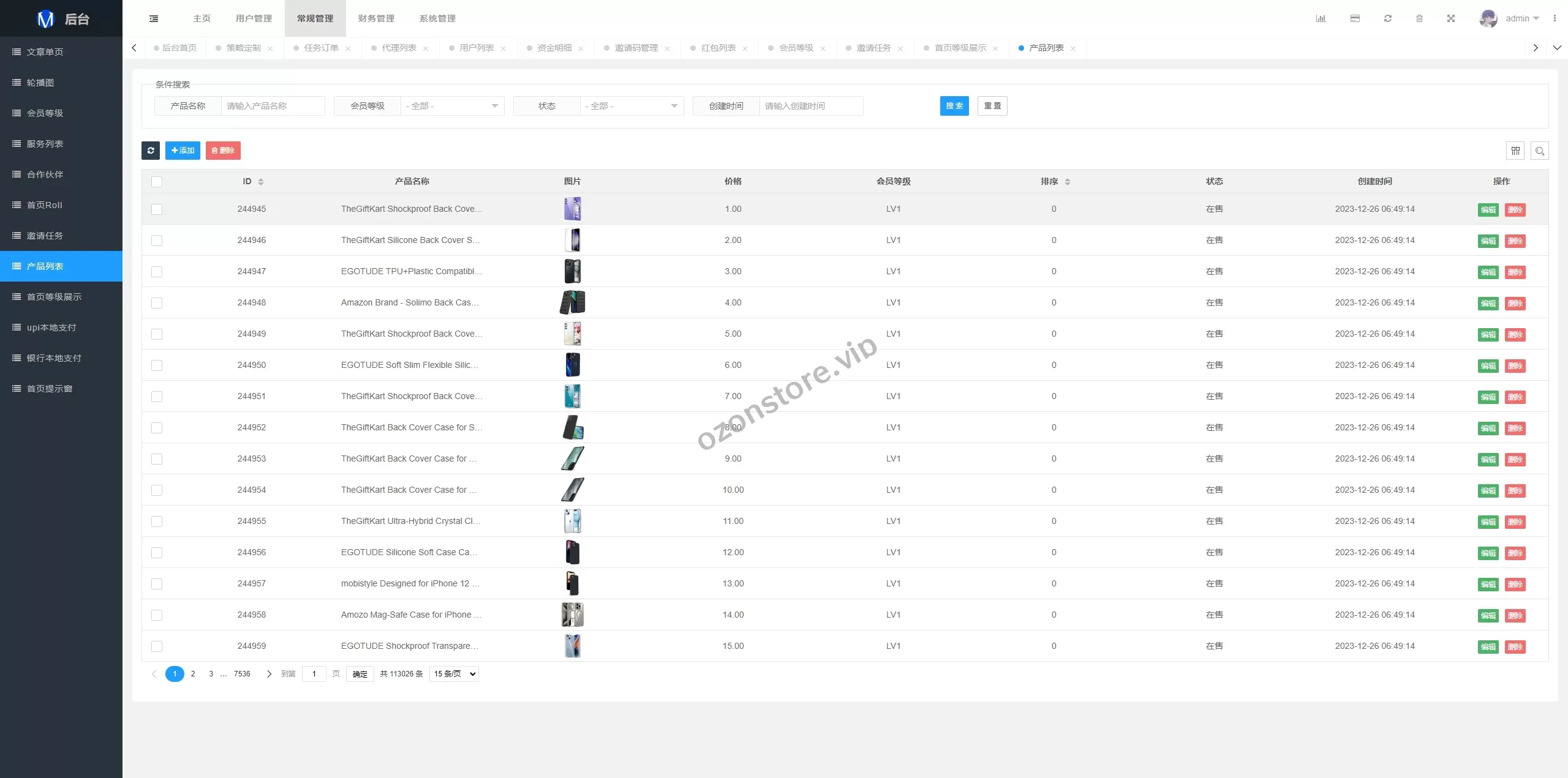Open the column filter grid icon
The image size is (1568, 778).
1515,151
